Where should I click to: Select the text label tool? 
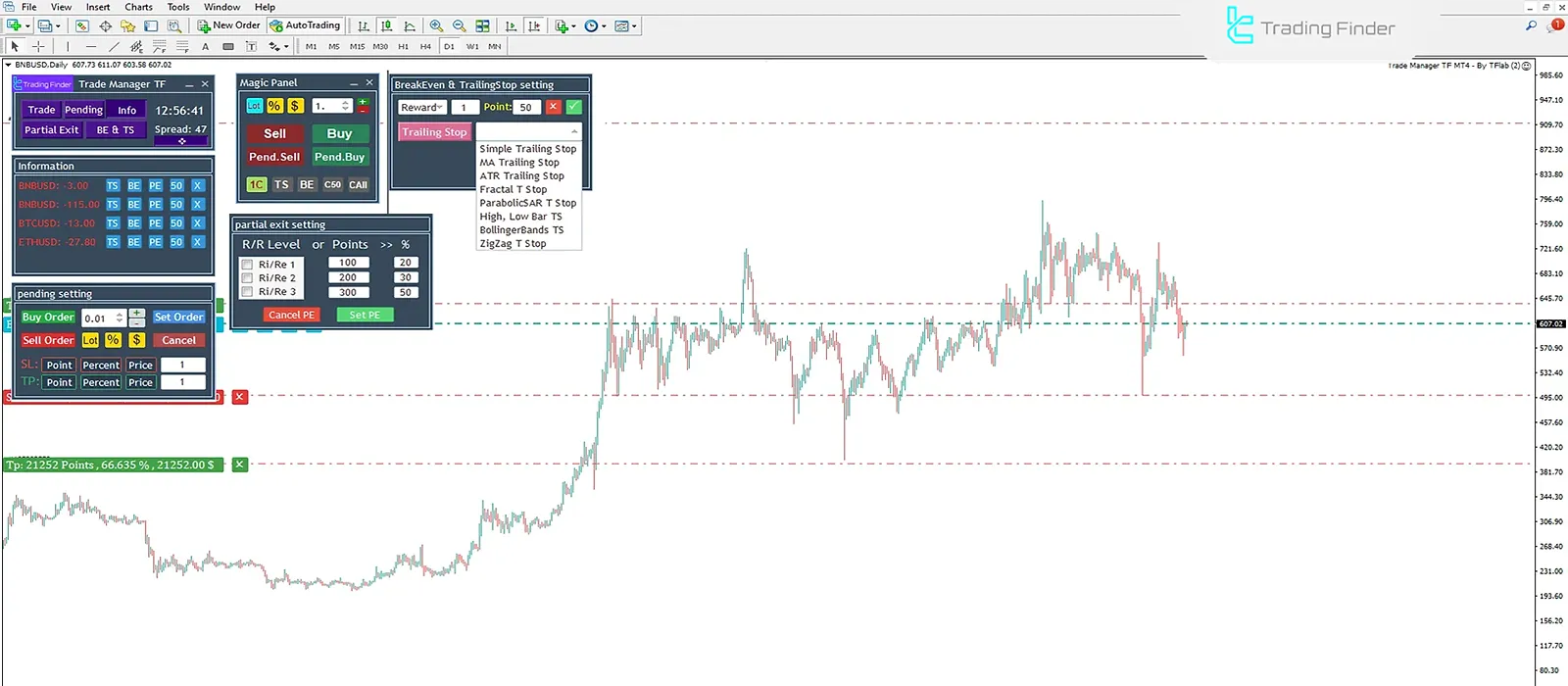click(251, 46)
